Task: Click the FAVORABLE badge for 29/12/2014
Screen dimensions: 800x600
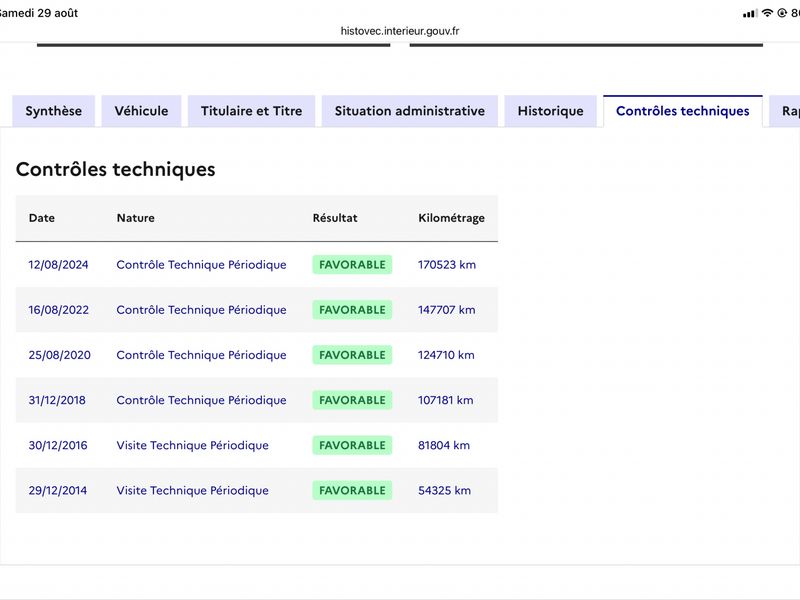Action: (x=352, y=490)
